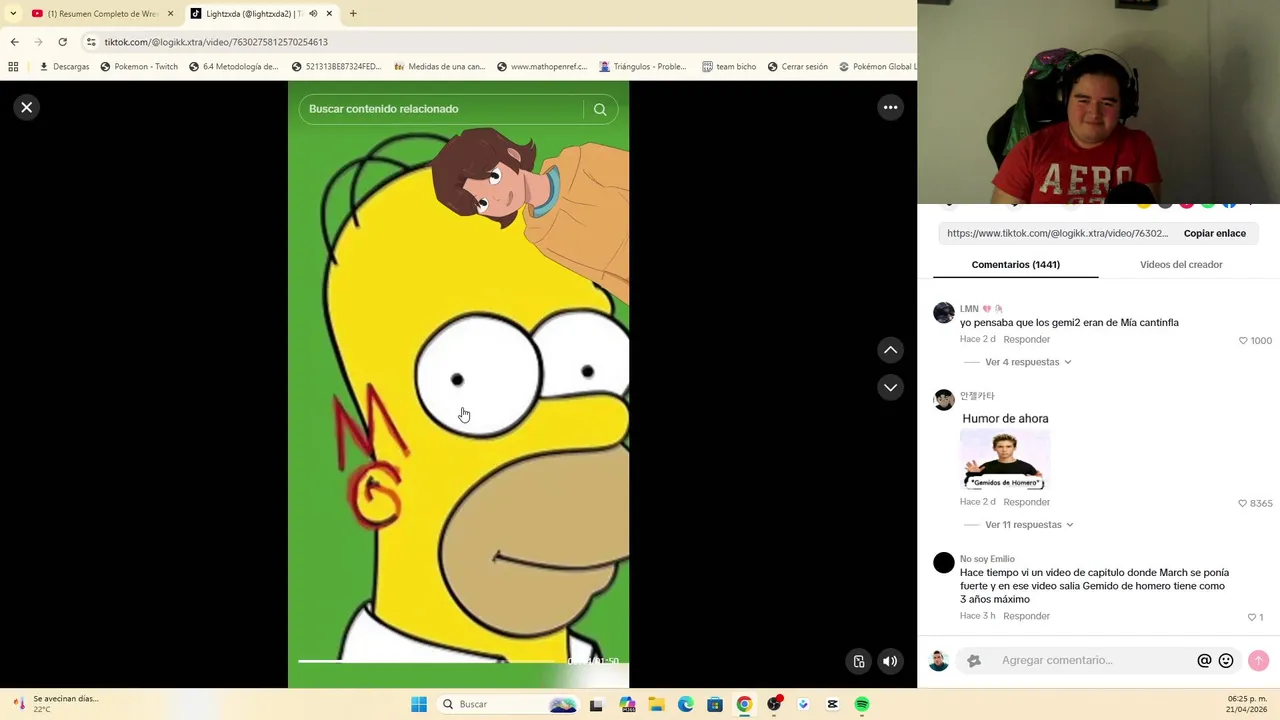Screen dimensions: 1280x720
Task: Open OBS Studio from taskbar
Action: [773, 704]
